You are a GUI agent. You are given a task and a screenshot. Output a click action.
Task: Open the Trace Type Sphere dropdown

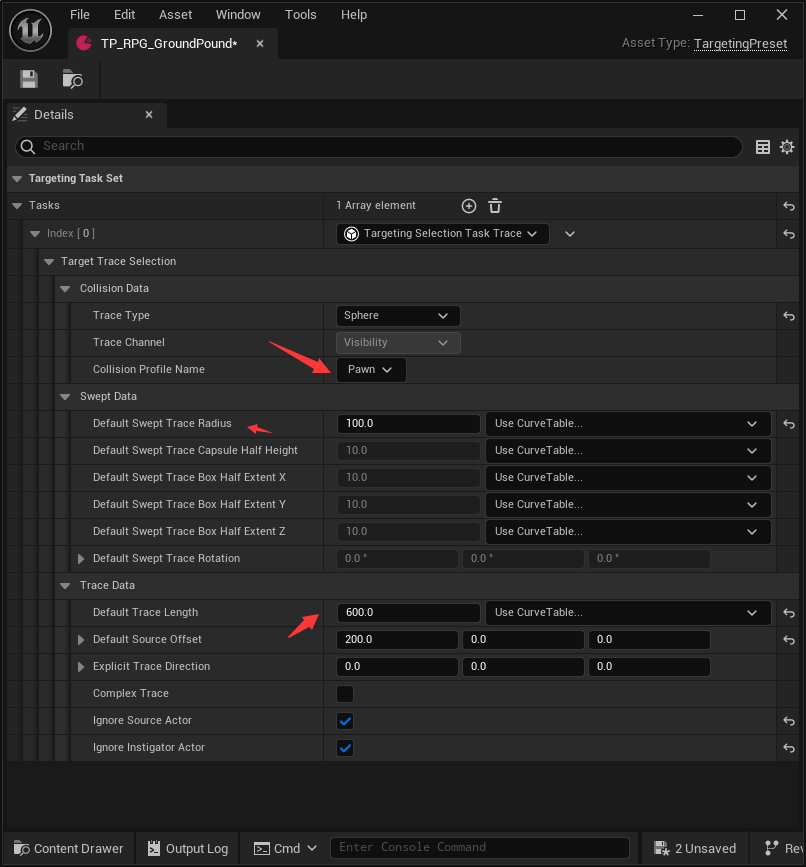point(398,316)
